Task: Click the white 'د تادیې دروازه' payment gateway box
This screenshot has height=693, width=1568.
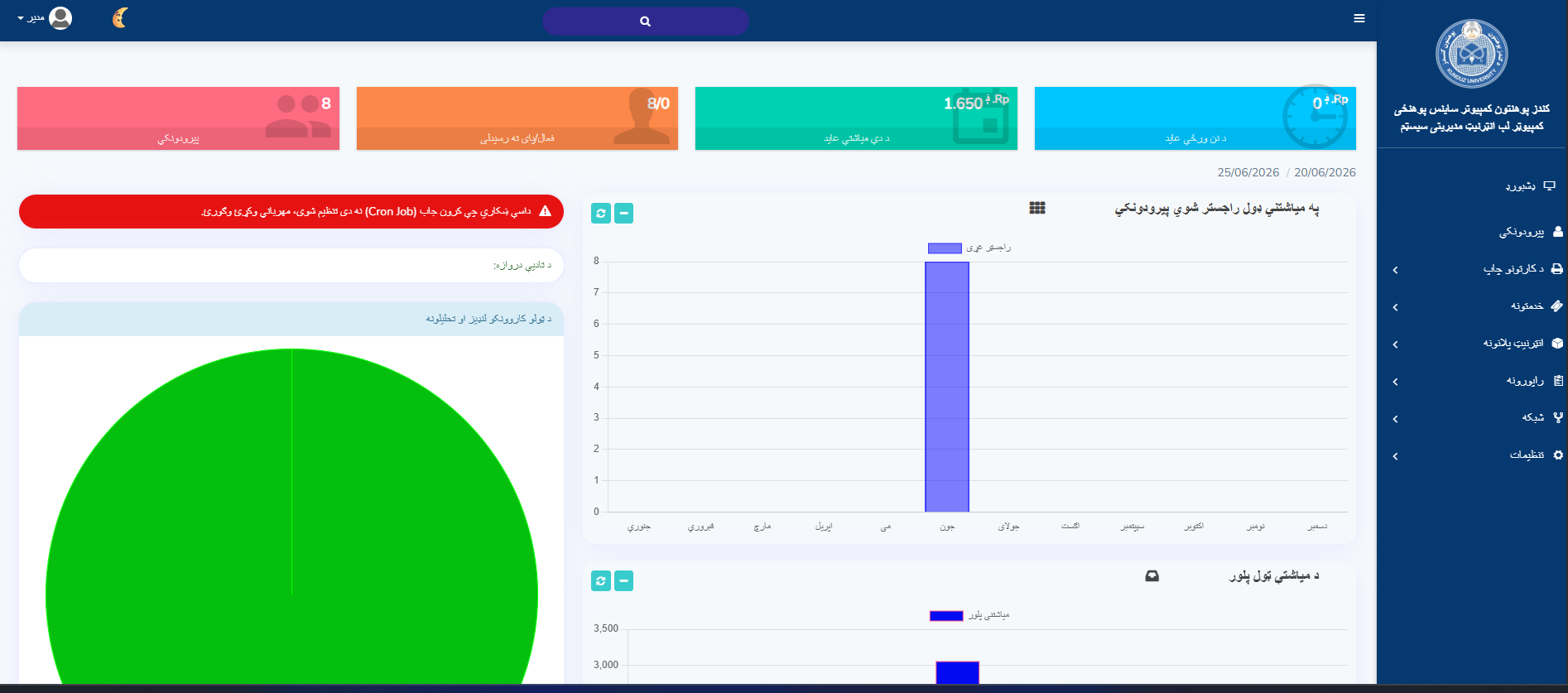Action: (x=291, y=266)
